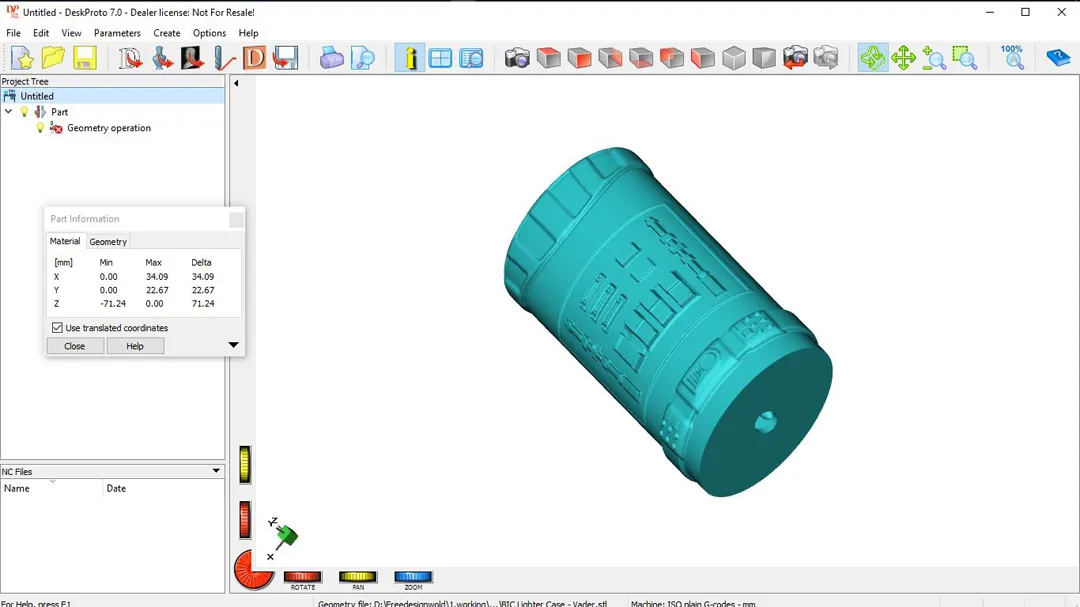The image size is (1080, 607).
Task: Click the default view camera icon
Action: coord(517,58)
